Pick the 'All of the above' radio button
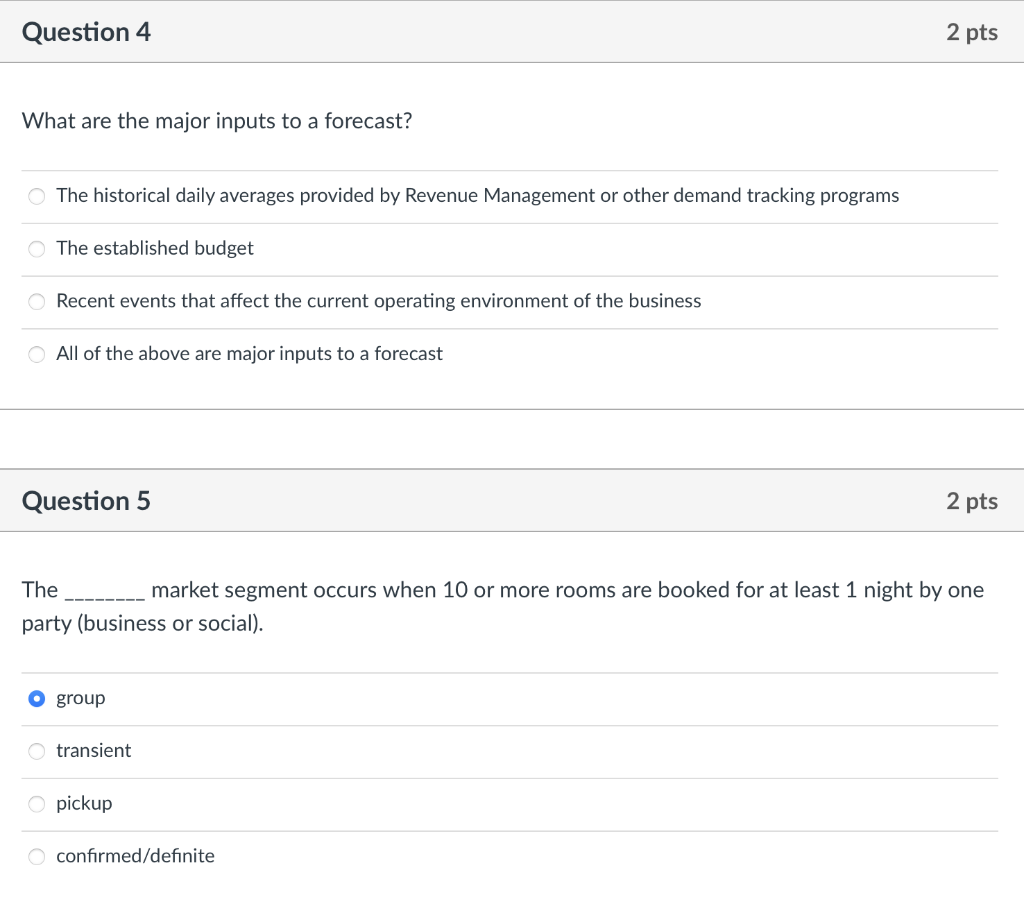Viewport: 1024px width, 904px height. 37,354
